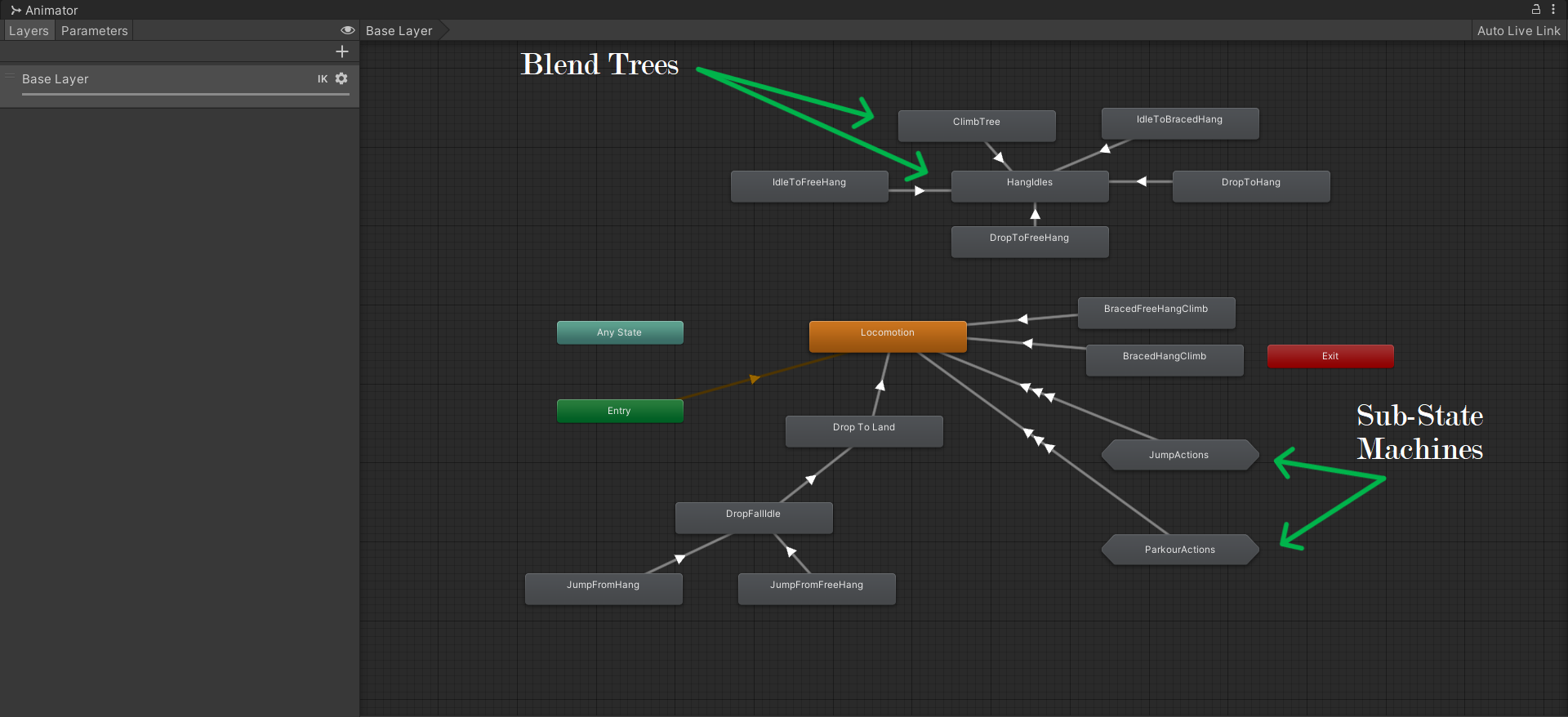This screenshot has height=717, width=1568.
Task: Select the Any State node
Action: 619,332
